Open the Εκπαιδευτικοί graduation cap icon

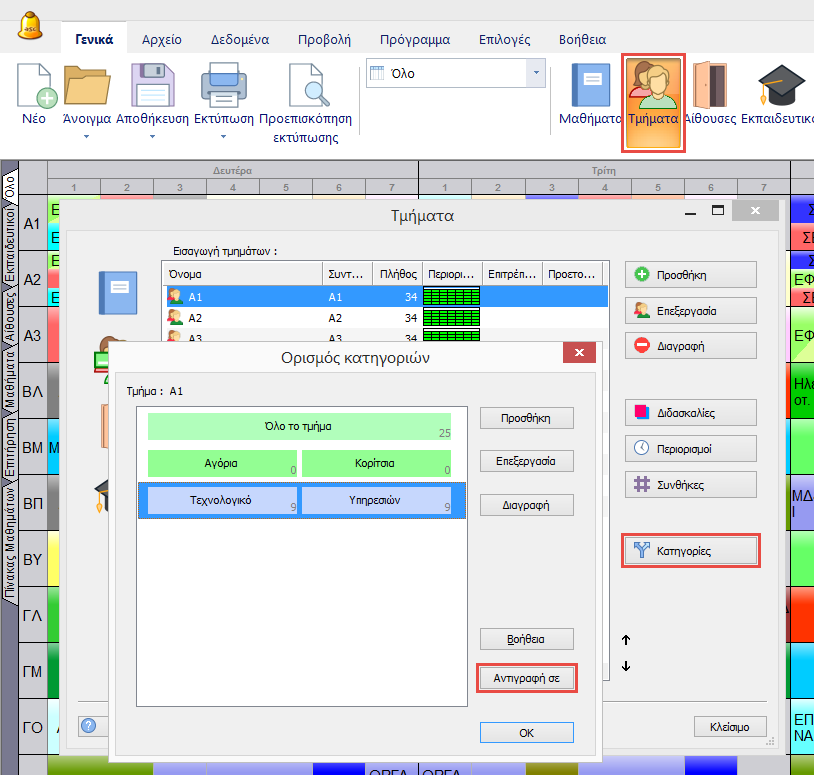pyautogui.click(x=780, y=86)
